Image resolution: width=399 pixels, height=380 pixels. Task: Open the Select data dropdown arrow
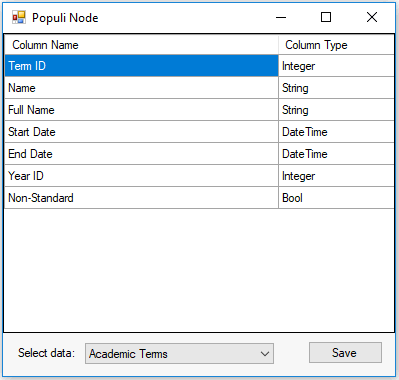point(265,354)
